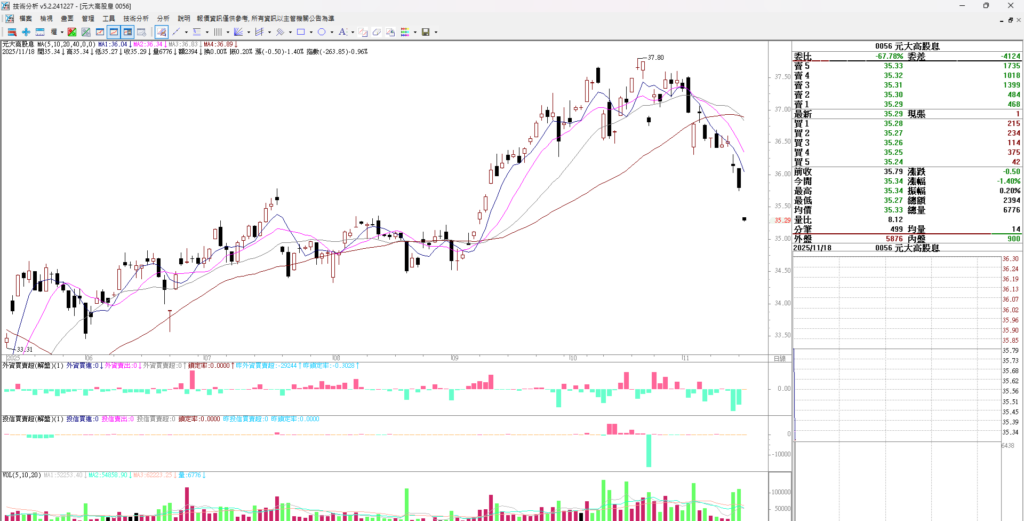Image resolution: width=1024 pixels, height=521 pixels.
Task: Expand the dropdown arrow beside rectangle tool
Action: (x=310, y=32)
